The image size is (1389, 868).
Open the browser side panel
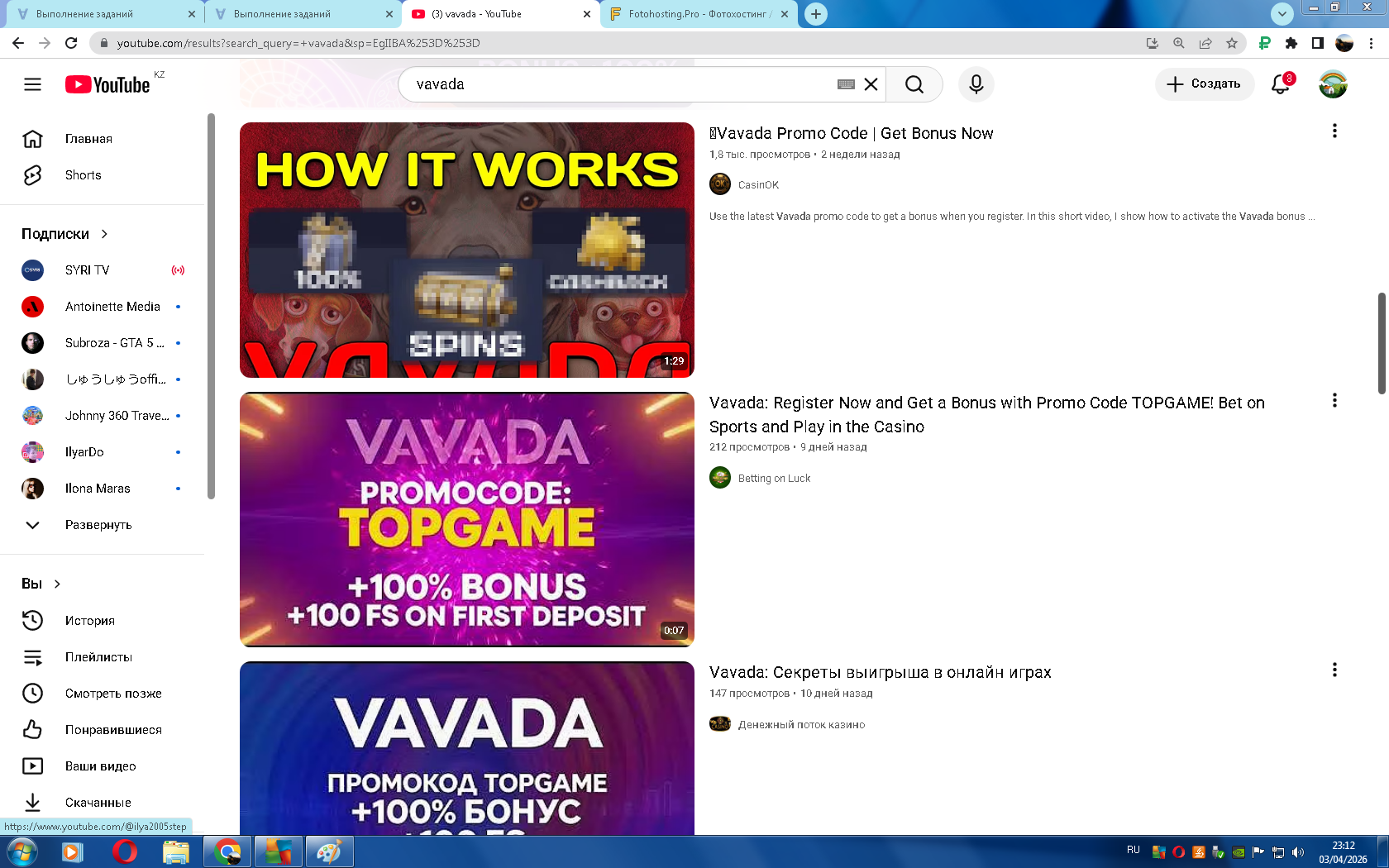point(1318,43)
